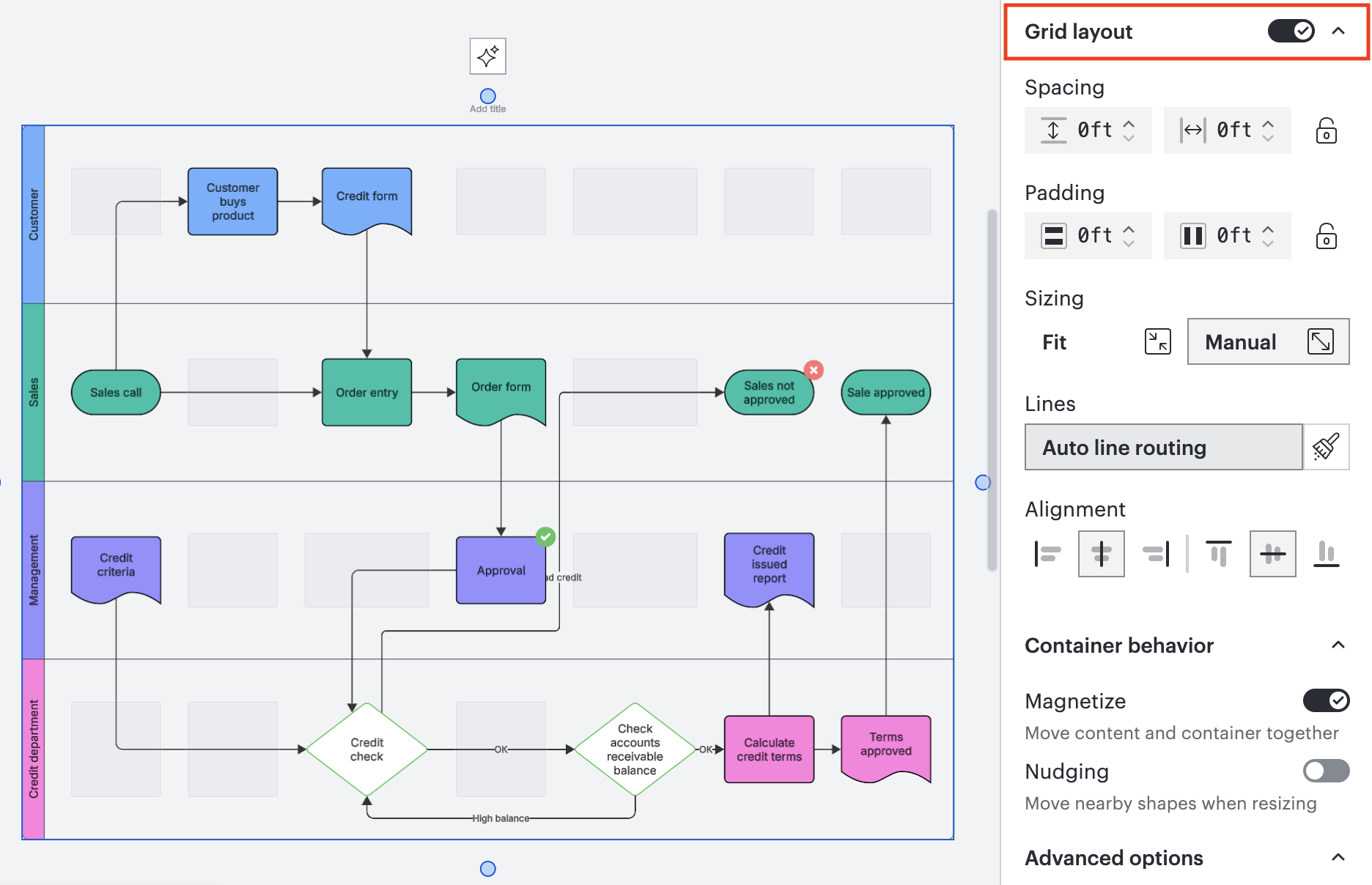
Task: Disable the Magnetize toggle
Action: pyautogui.click(x=1326, y=700)
